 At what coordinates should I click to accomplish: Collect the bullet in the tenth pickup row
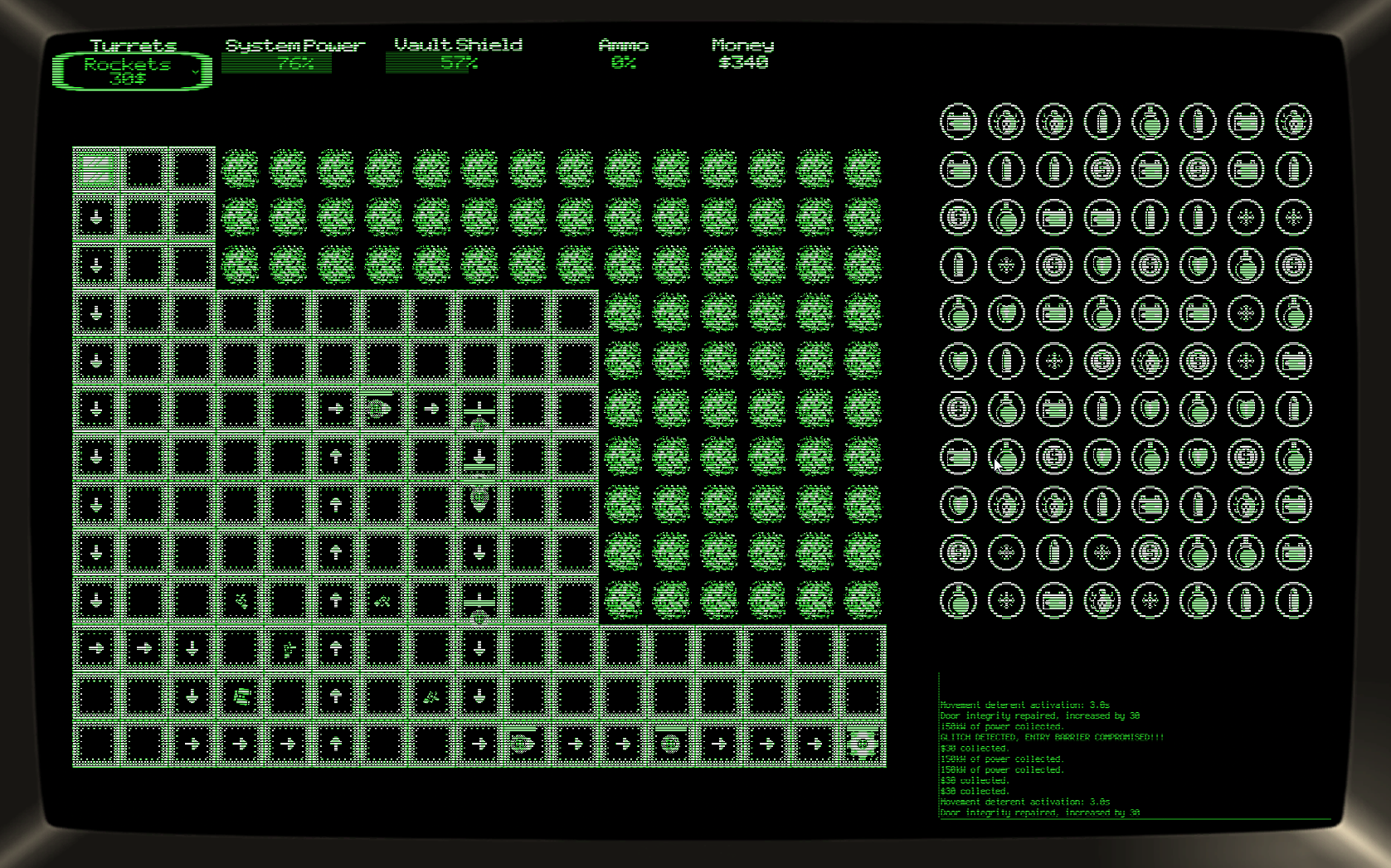point(1054,552)
